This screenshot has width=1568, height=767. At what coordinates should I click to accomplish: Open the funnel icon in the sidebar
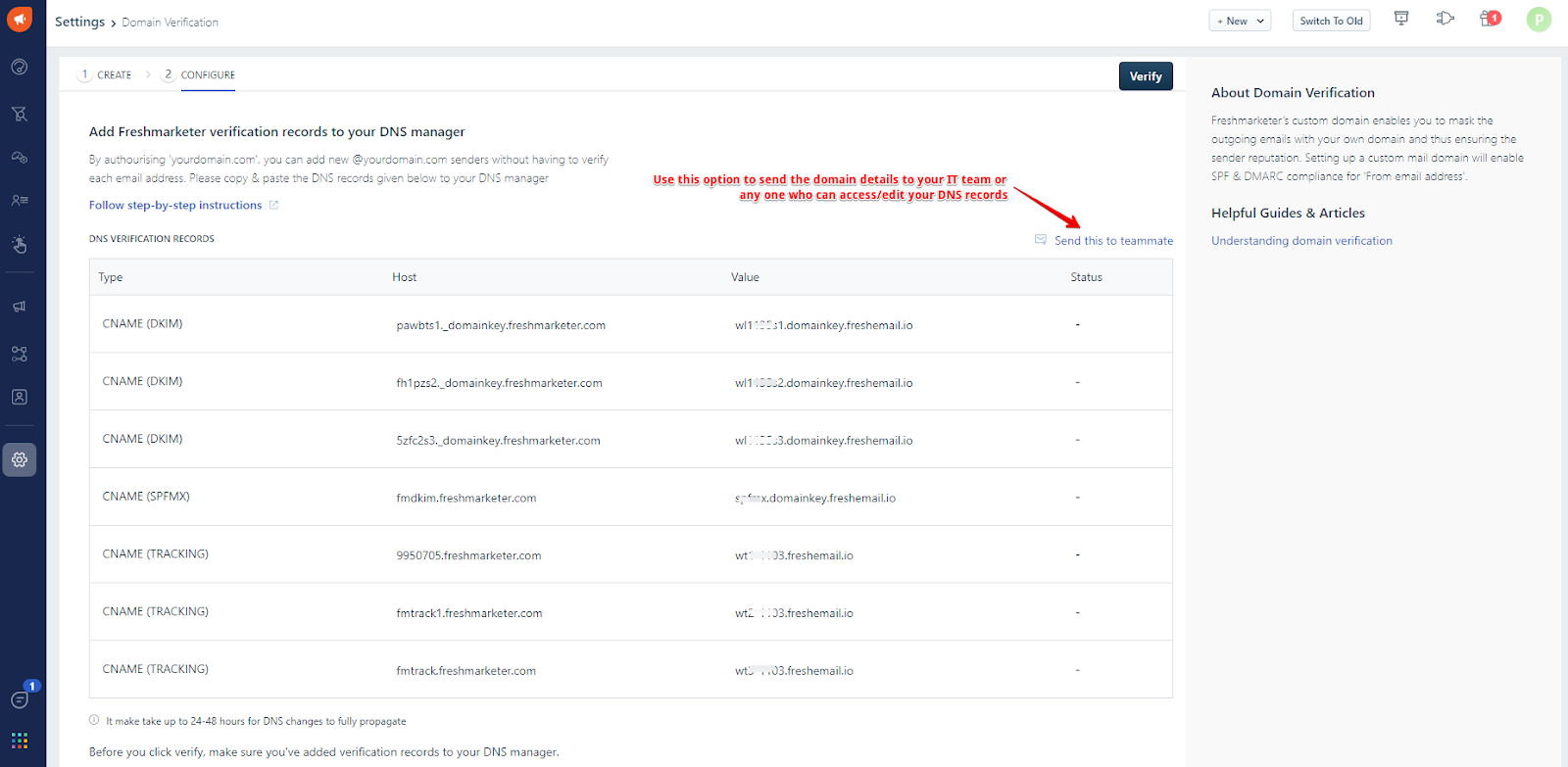[20, 114]
